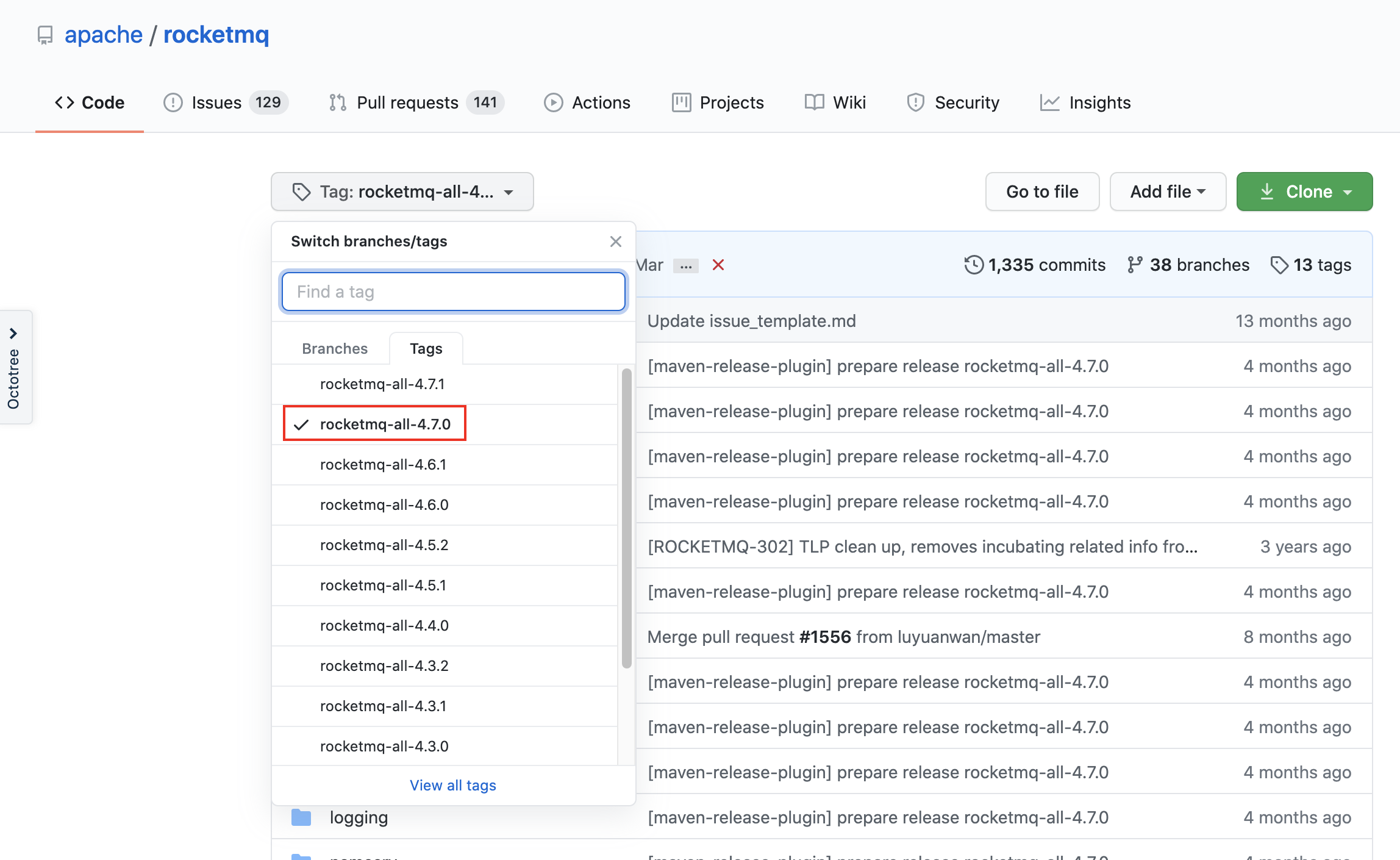1400x860 pixels.
Task: Open the Pull requests tab
Action: (416, 102)
